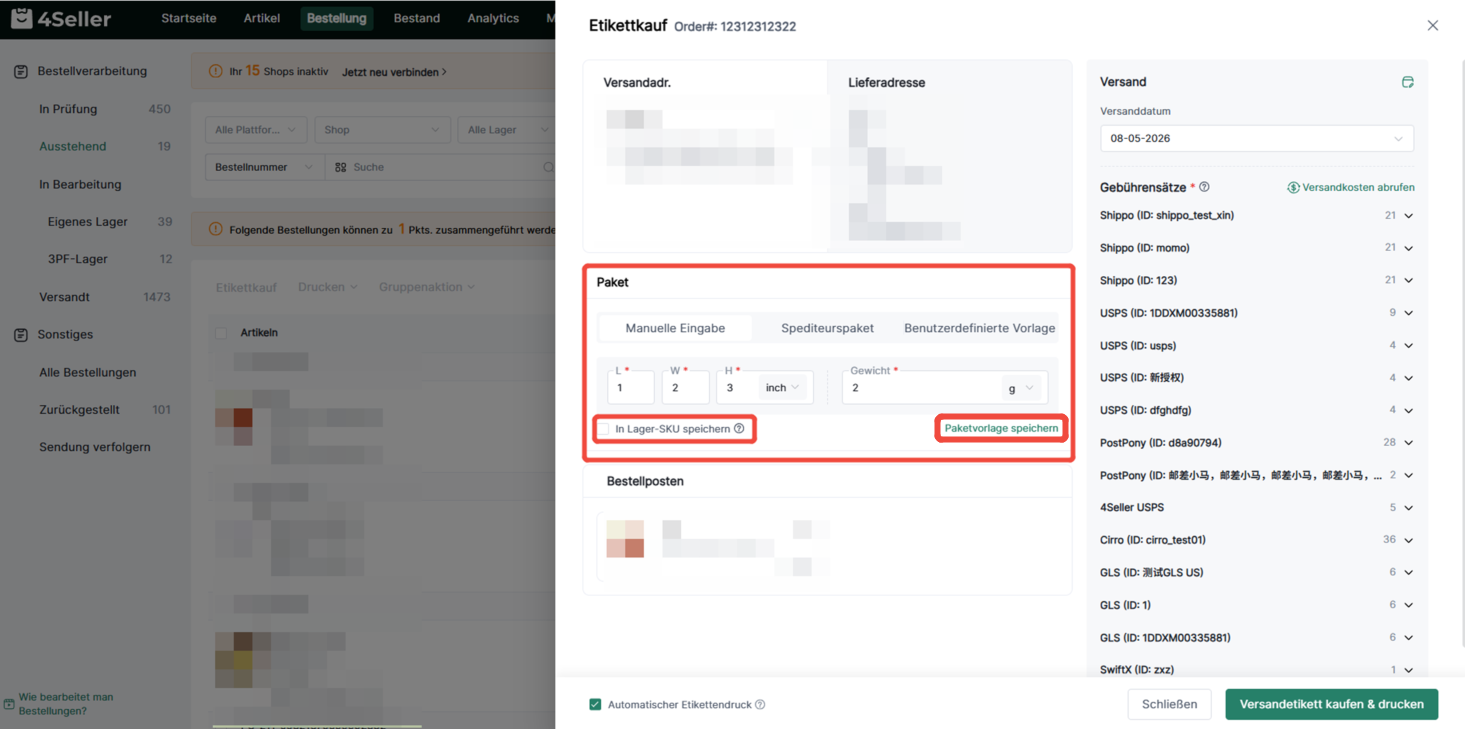Expand Shippo (ID: 123) rates

click(x=1408, y=281)
